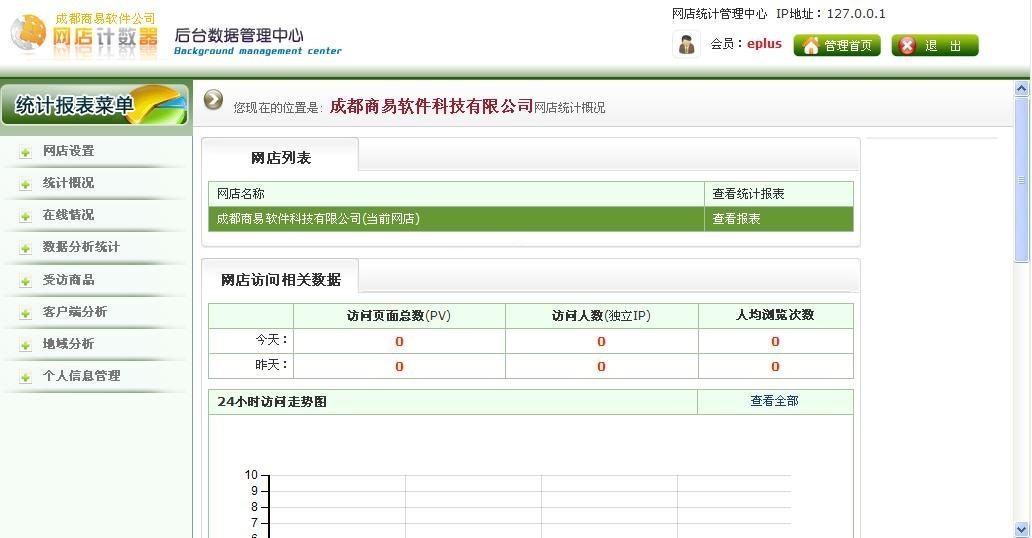
Task: Click the 访问页面总数(PV) column header
Action: [x=399, y=315]
